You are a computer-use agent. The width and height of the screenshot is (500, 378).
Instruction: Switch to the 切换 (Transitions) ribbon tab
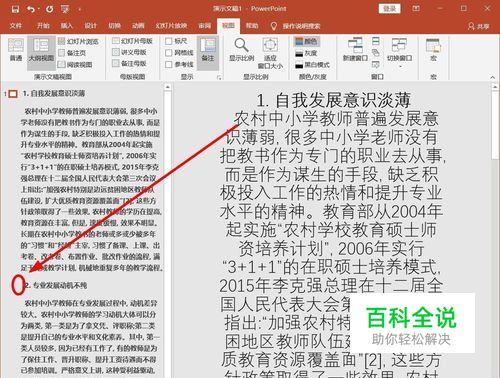coord(114,26)
